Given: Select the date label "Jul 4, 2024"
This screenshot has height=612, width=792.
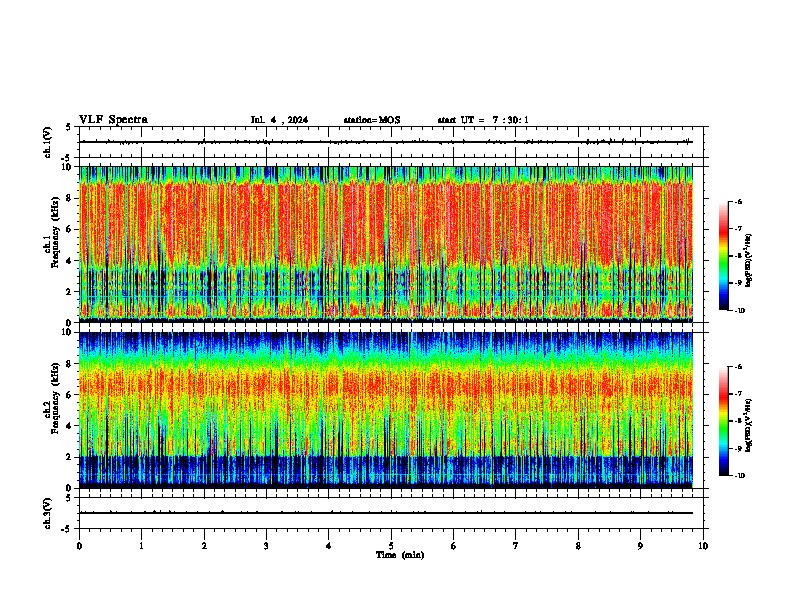Looking at the screenshot, I should 279,120.
